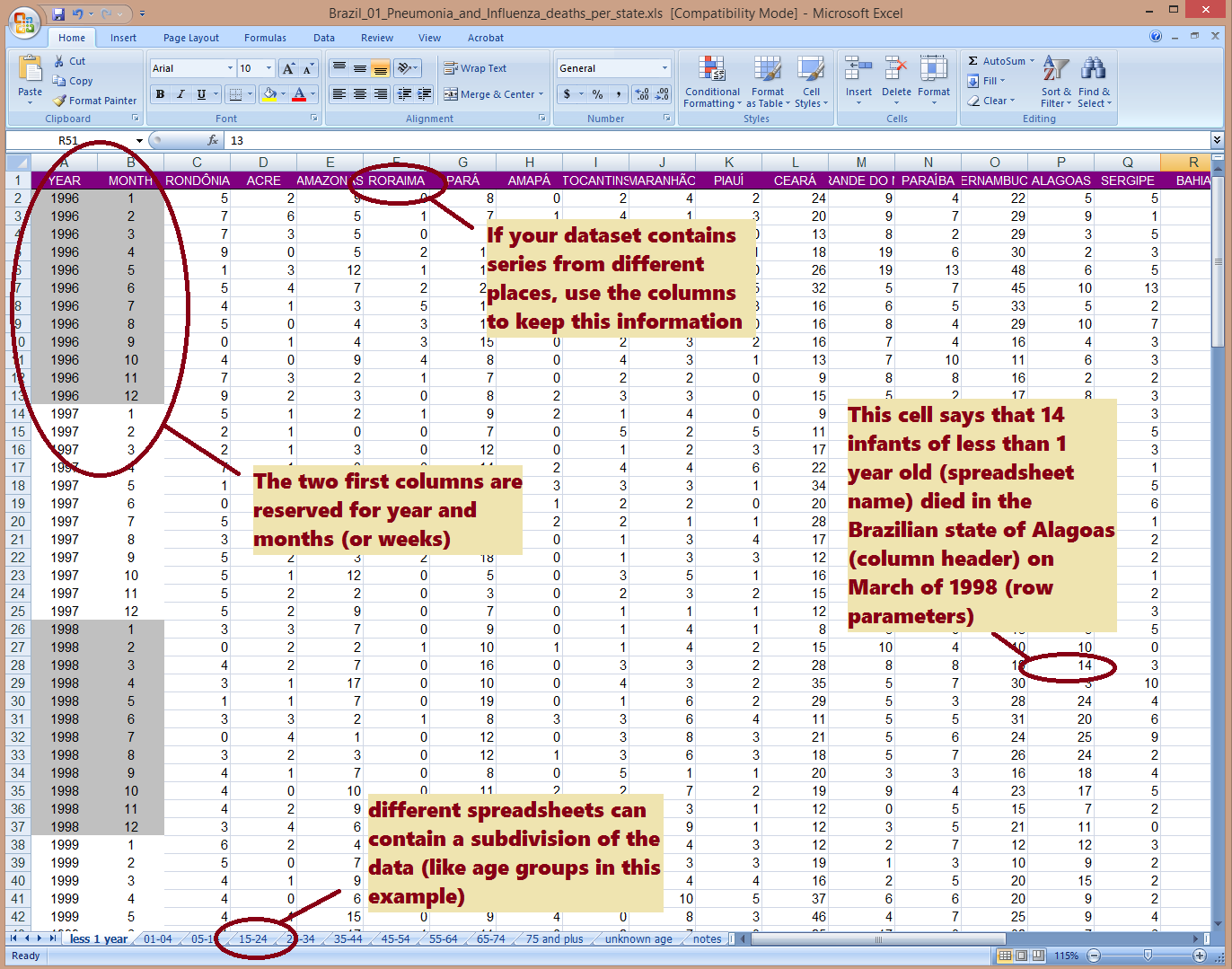Open the font size dropdown

[270, 68]
